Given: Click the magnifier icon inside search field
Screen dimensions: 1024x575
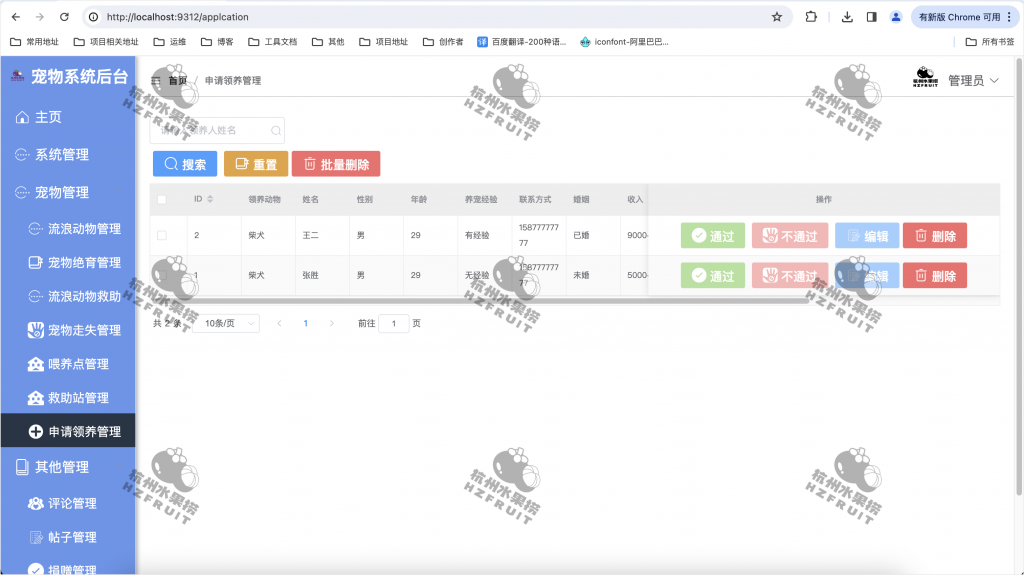Looking at the screenshot, I should tap(276, 131).
